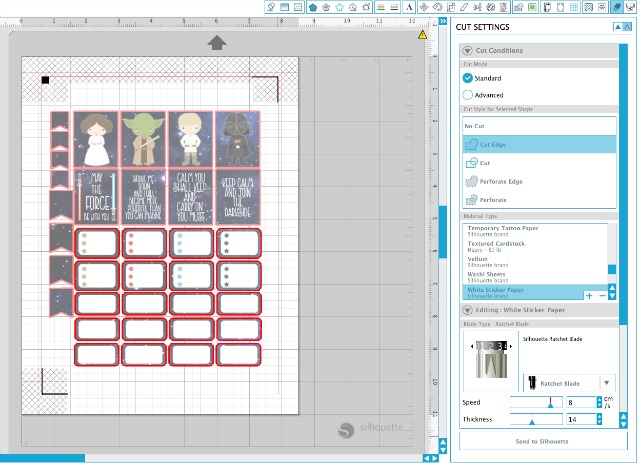Click the blade dial left arrow
The image size is (640, 463).
click(x=472, y=346)
